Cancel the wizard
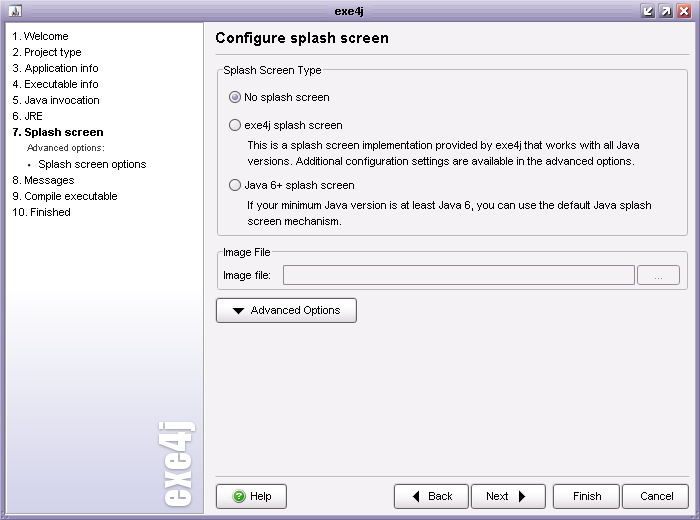 656,496
